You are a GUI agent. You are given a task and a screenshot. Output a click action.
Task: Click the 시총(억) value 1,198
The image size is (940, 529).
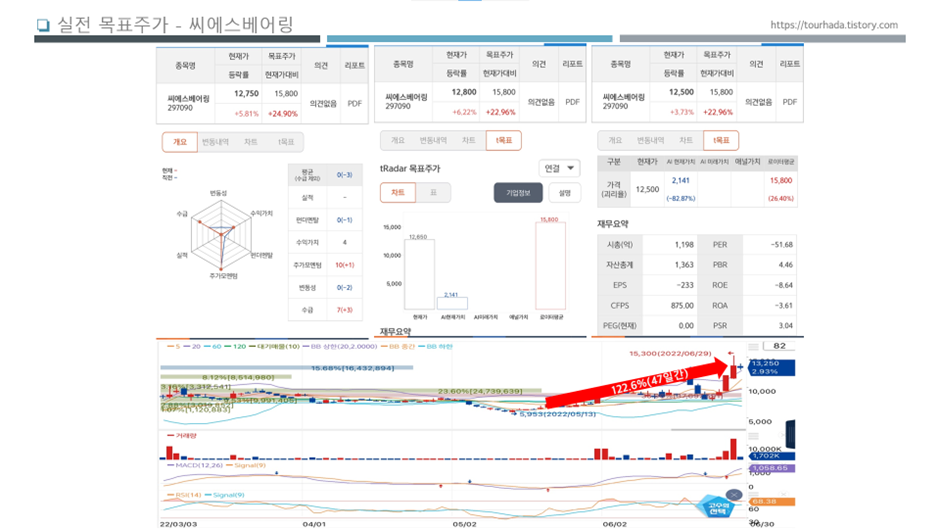[684, 245]
